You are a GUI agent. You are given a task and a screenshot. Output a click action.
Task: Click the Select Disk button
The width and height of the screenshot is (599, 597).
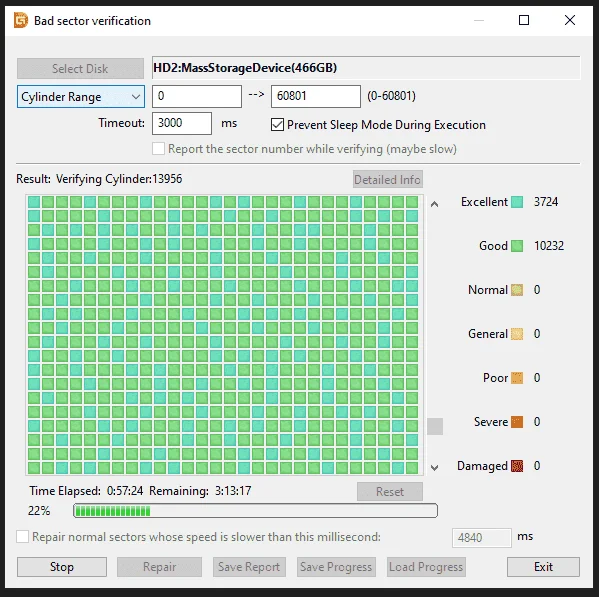tap(80, 68)
